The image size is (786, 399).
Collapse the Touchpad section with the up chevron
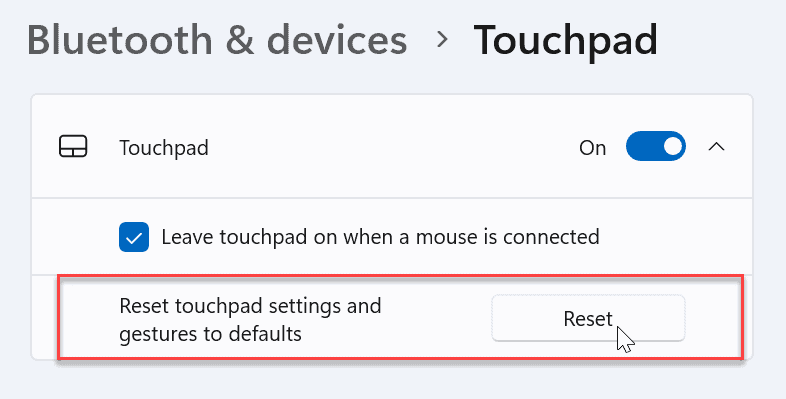click(717, 146)
